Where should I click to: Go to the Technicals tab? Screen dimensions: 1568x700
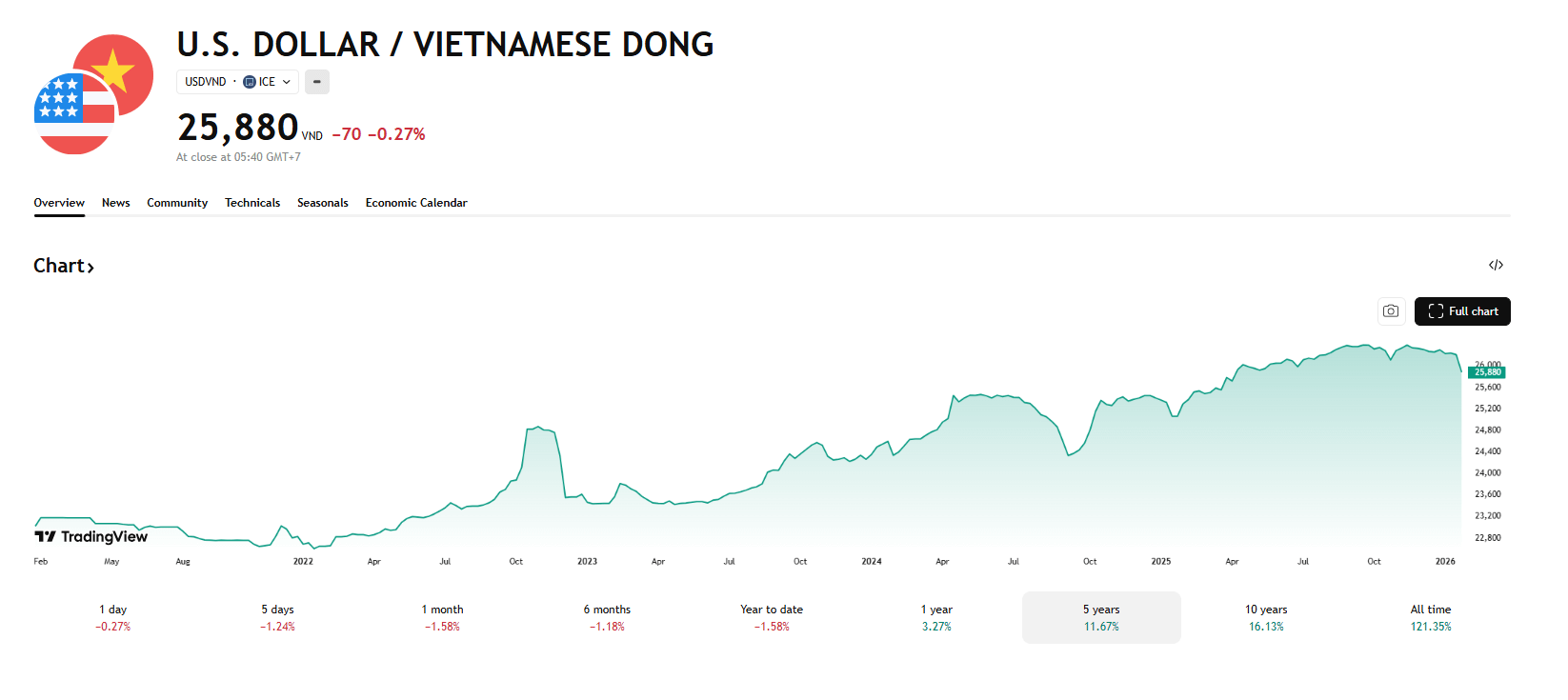pos(252,203)
